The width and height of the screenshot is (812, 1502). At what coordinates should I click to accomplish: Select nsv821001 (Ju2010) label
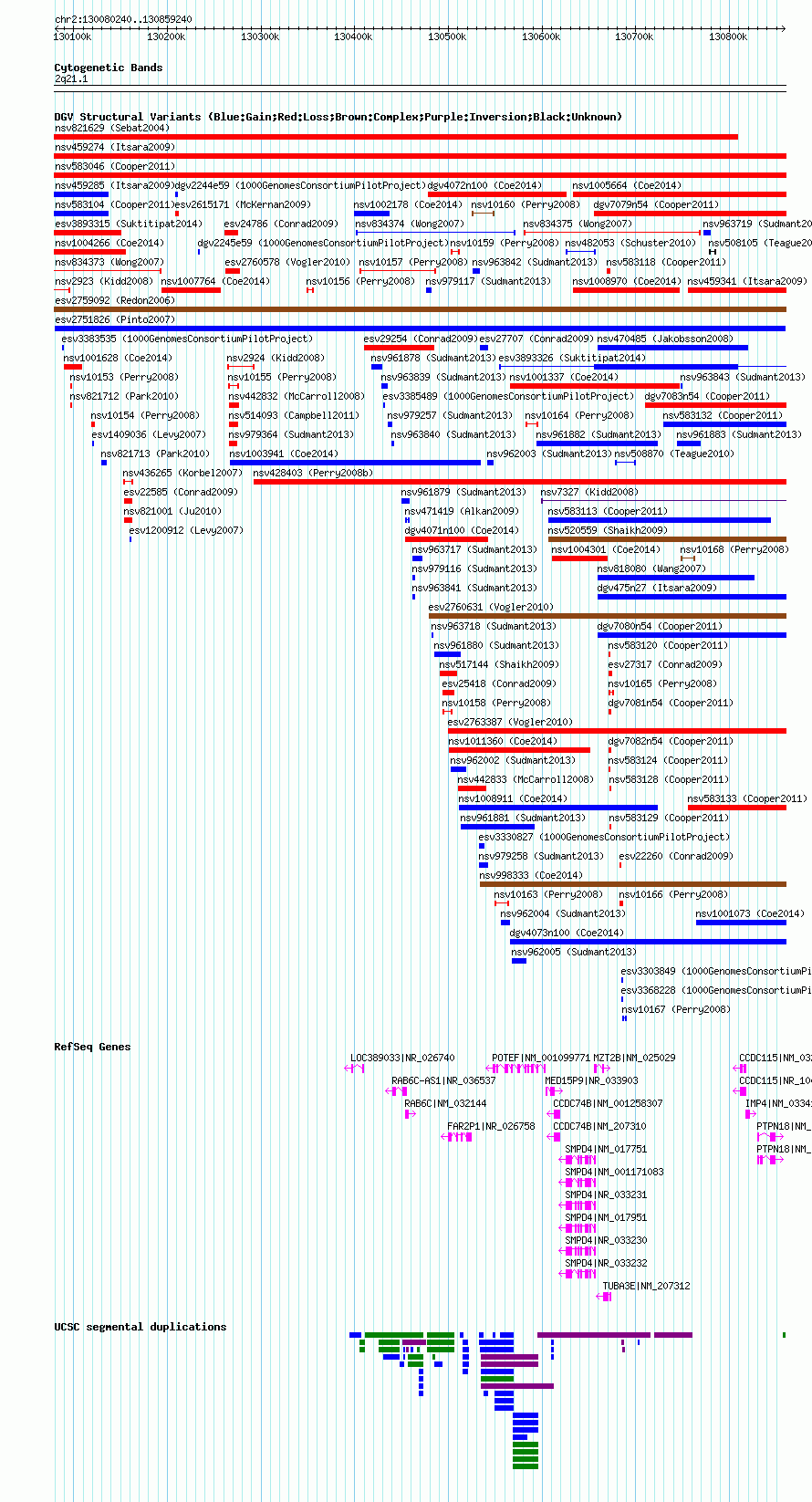point(172,511)
